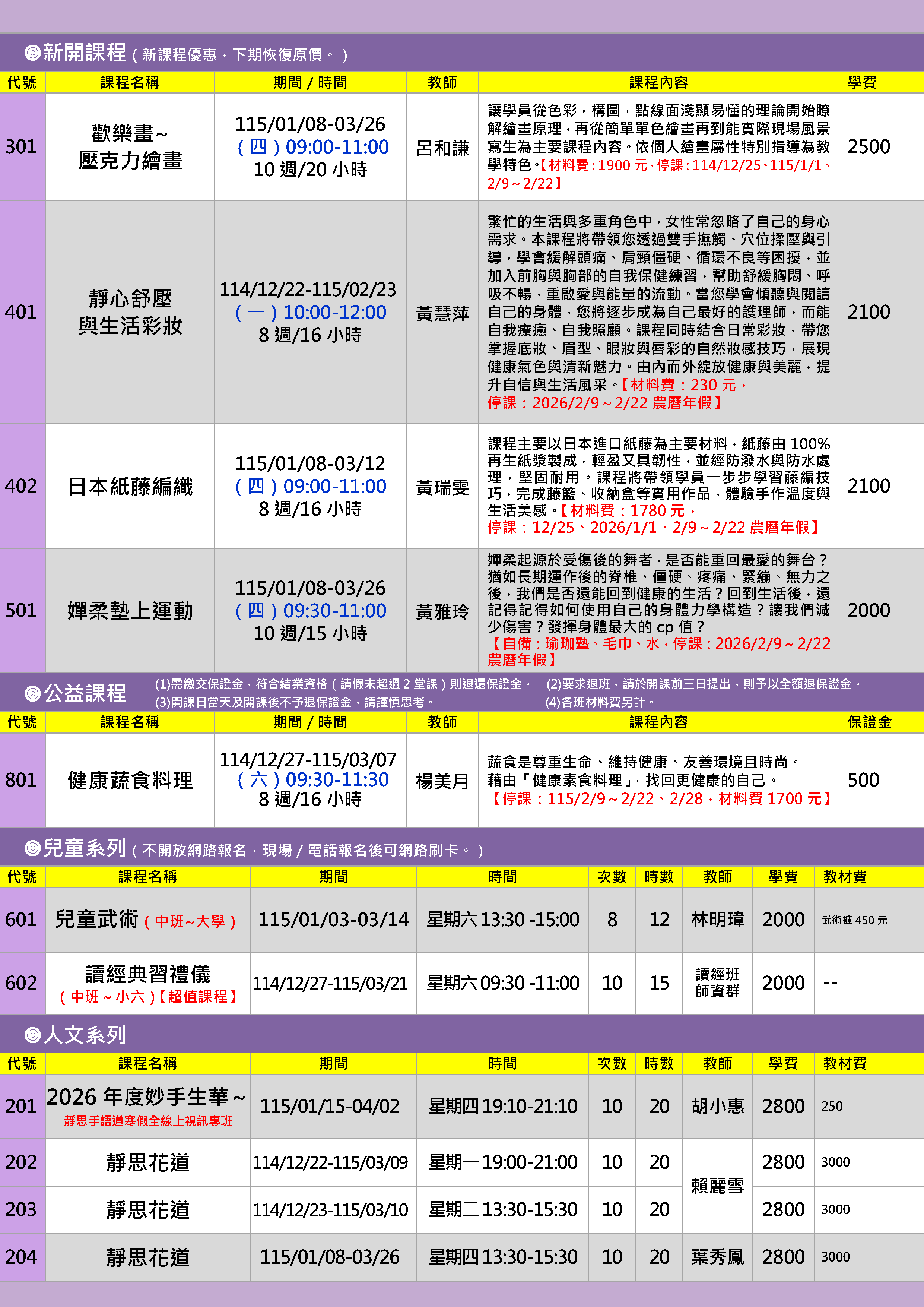This screenshot has width=924, height=1307.
Task: Click course name 靜心舒壓與生活彩妝
Action: pos(130,312)
